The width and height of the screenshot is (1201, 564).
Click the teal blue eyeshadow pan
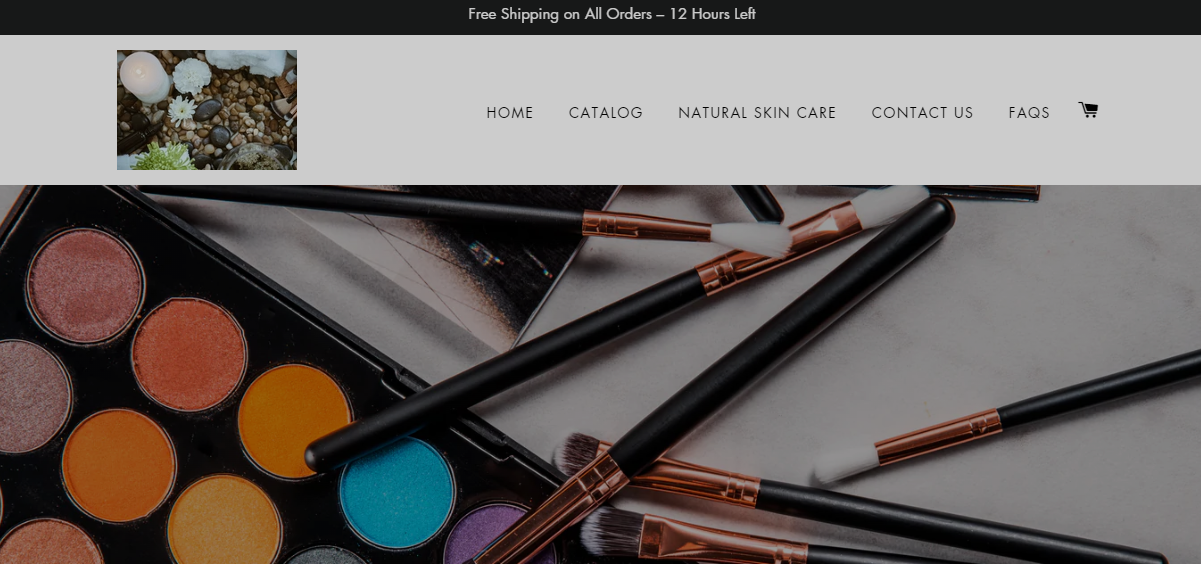pyautogui.click(x=397, y=493)
